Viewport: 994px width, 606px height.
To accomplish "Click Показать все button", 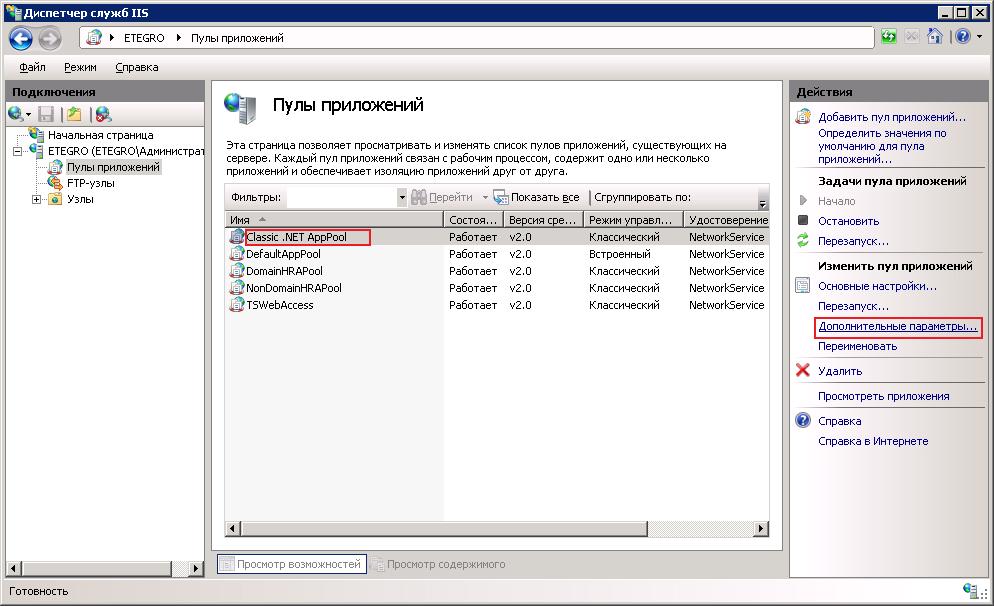I will click(536, 197).
